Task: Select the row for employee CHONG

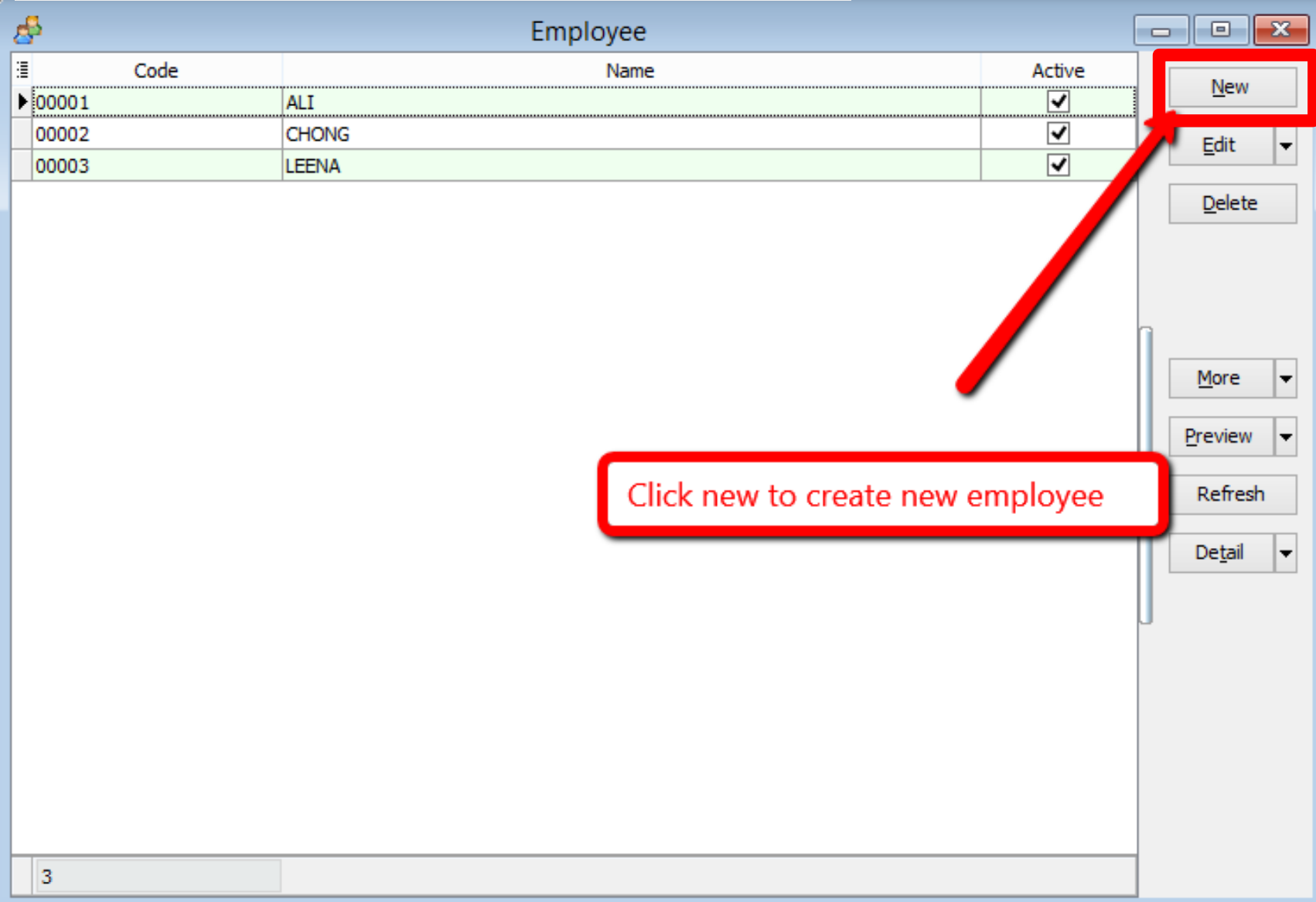Action: click(541, 133)
